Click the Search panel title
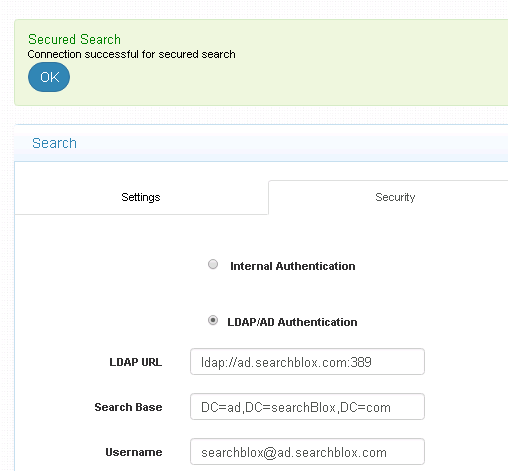Screen dimensions: 508x471 point(54,143)
